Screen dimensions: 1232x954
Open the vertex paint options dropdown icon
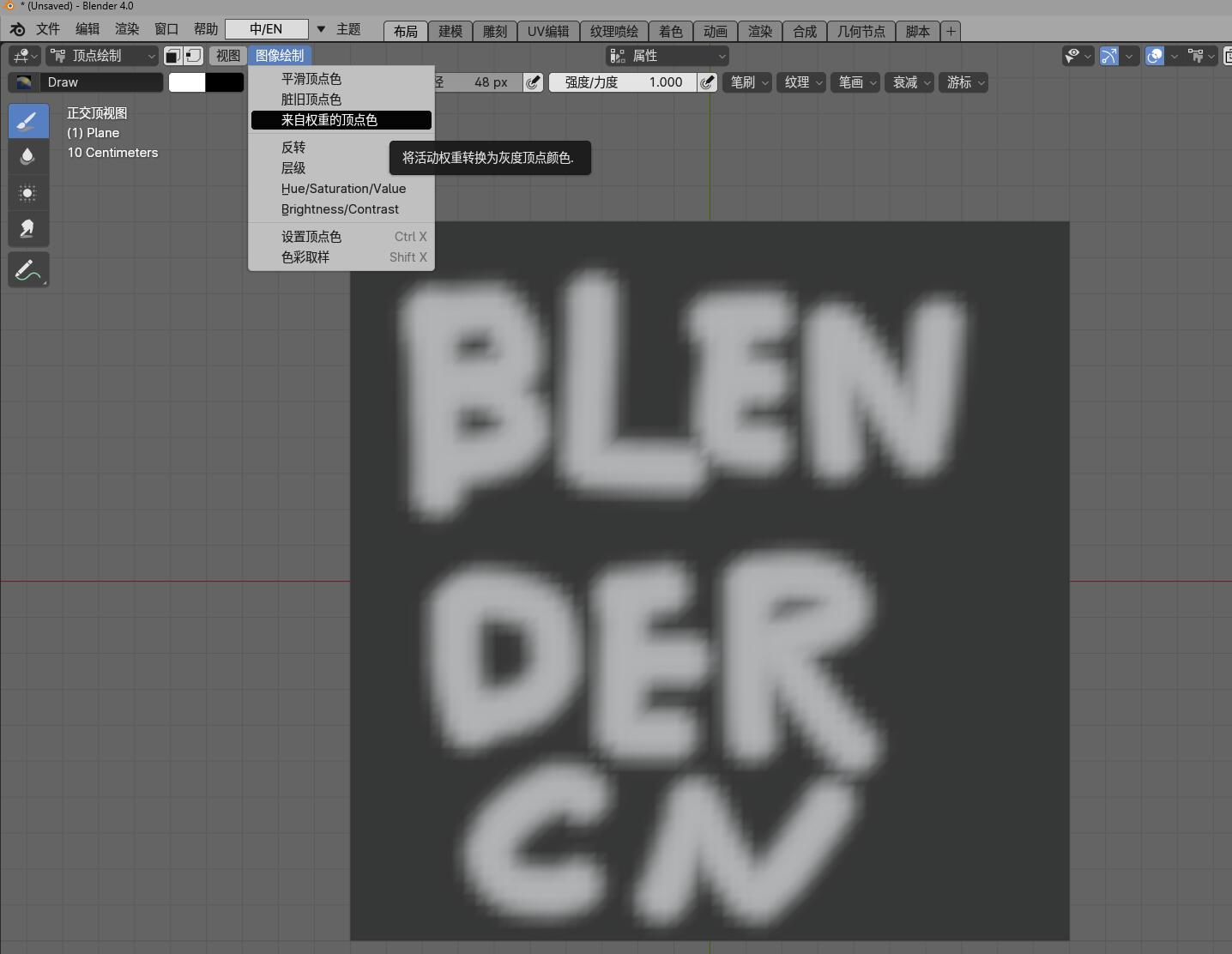coord(1201,56)
